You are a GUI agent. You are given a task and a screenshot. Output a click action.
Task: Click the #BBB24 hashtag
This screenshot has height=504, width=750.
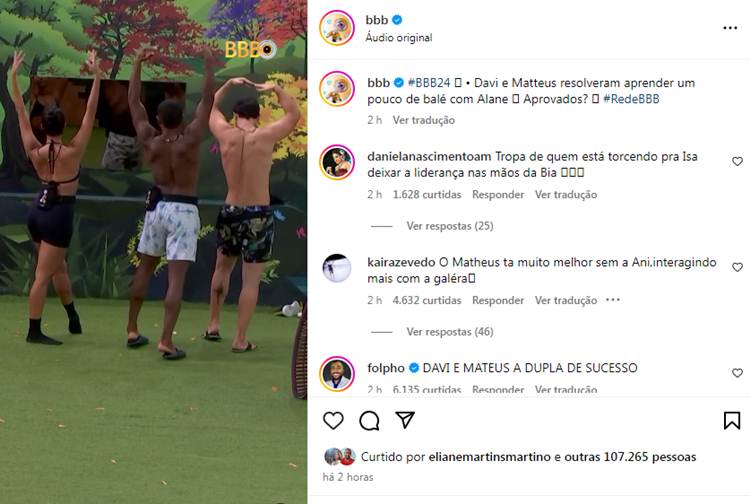429,83
